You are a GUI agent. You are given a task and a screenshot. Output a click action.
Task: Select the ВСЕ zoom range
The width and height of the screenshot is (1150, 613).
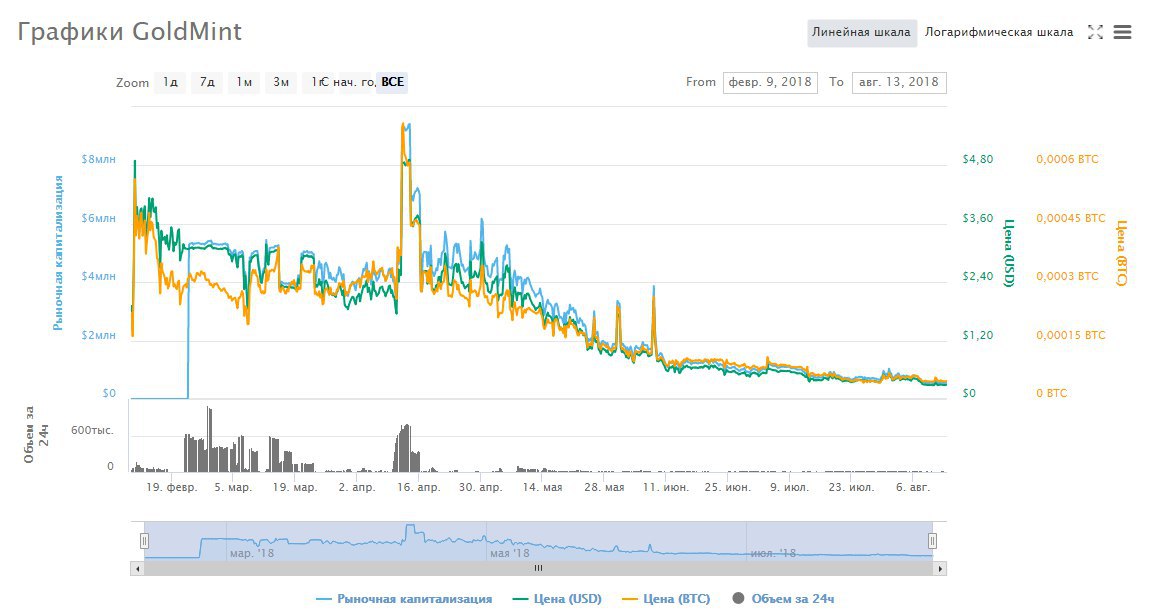tap(392, 82)
